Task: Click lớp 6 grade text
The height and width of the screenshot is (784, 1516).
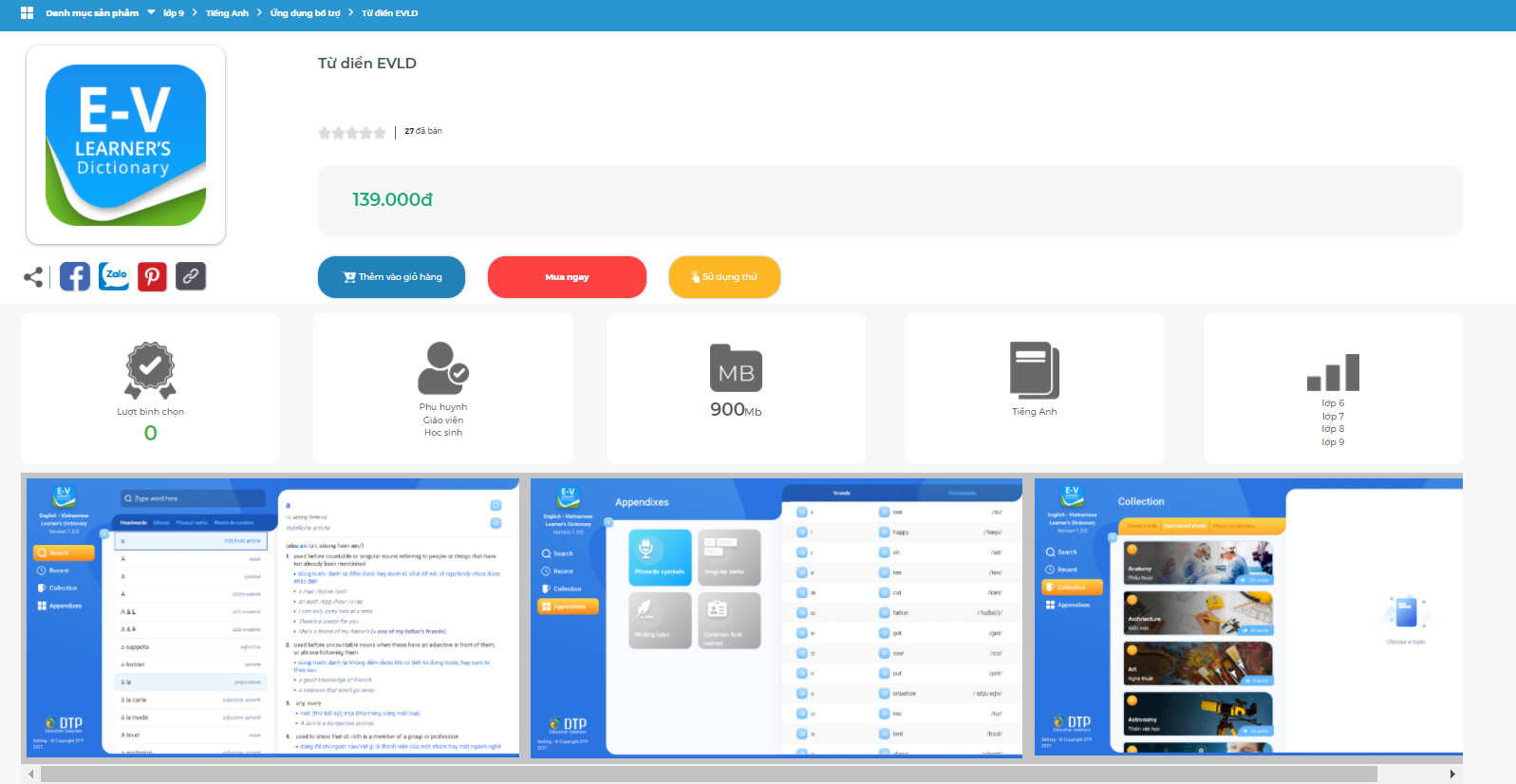Action: tap(1333, 403)
